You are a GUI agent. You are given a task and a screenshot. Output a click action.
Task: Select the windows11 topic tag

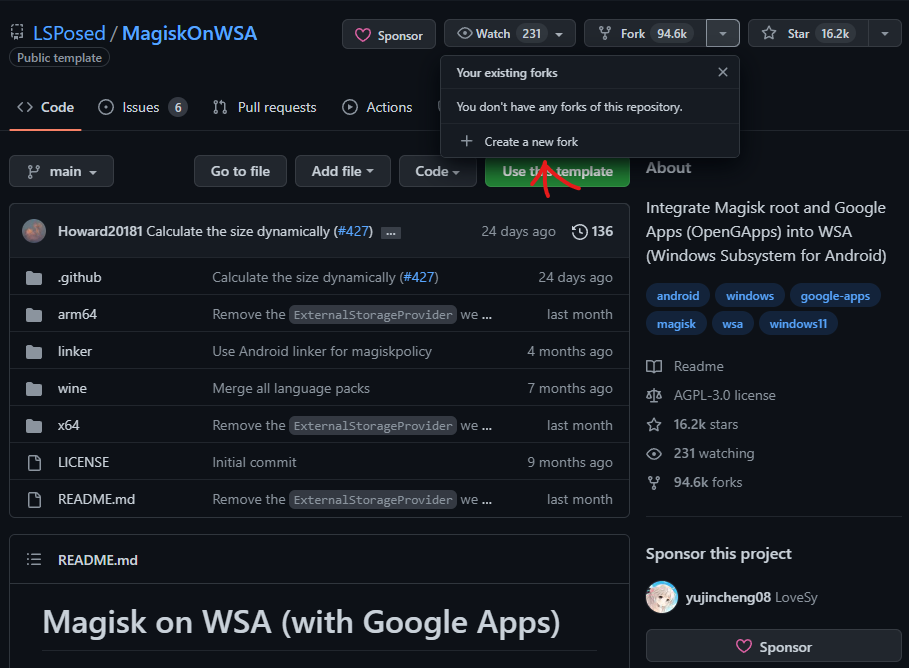point(798,324)
